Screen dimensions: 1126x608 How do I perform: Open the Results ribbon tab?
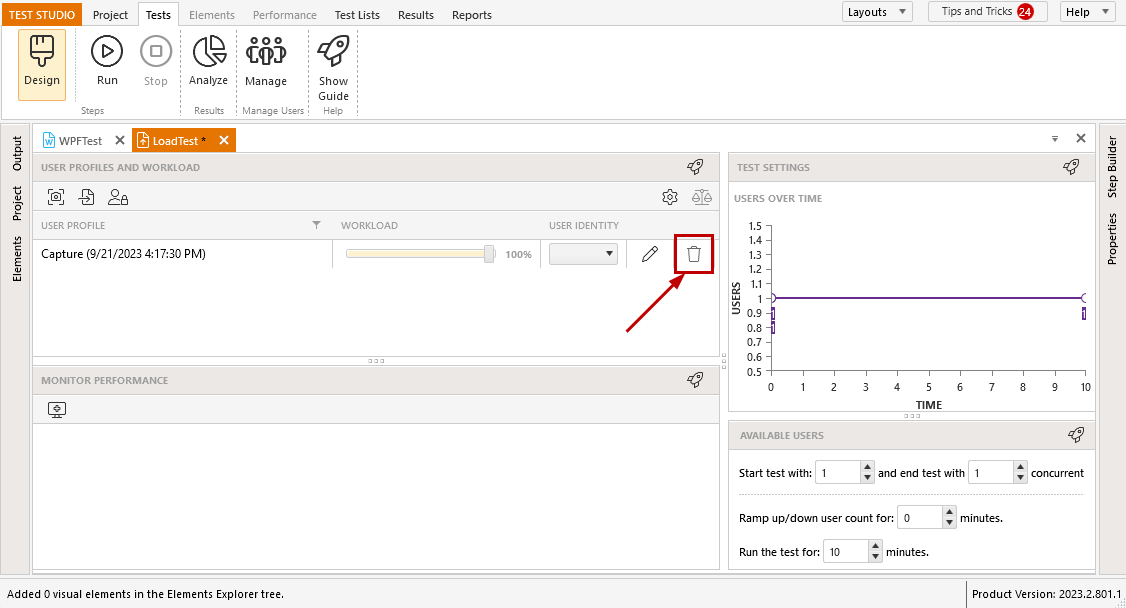416,14
